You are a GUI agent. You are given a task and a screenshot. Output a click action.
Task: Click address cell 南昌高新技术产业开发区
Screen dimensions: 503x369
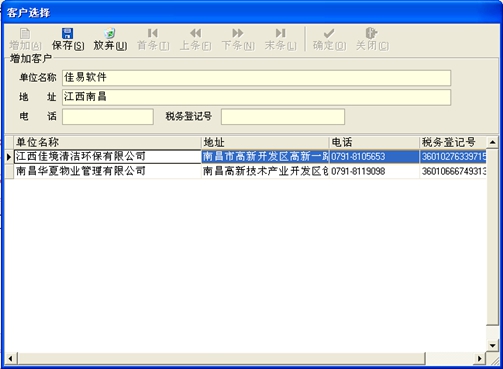coord(265,171)
